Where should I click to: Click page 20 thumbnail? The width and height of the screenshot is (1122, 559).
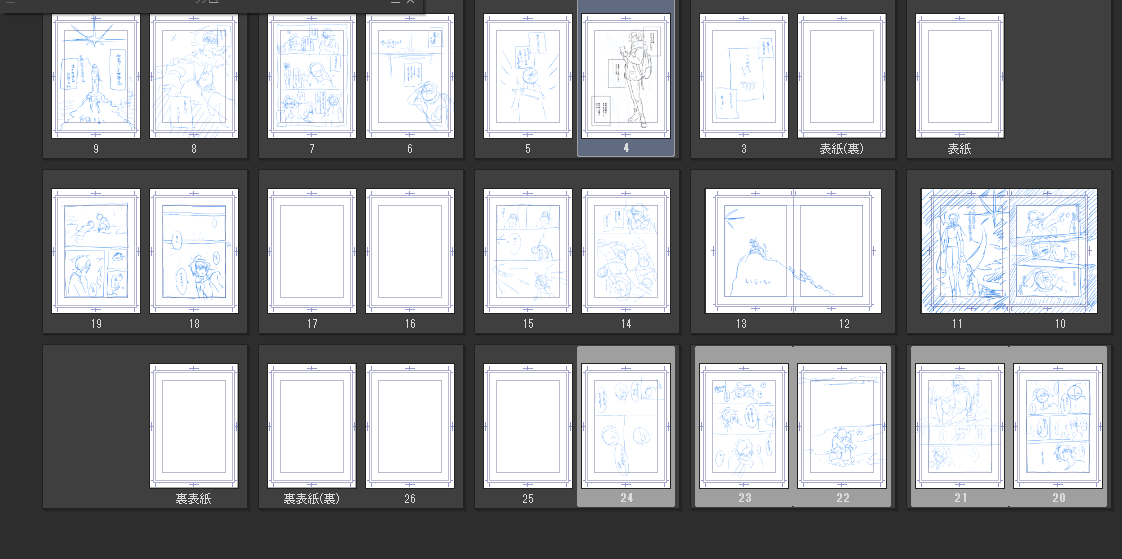(1058, 425)
